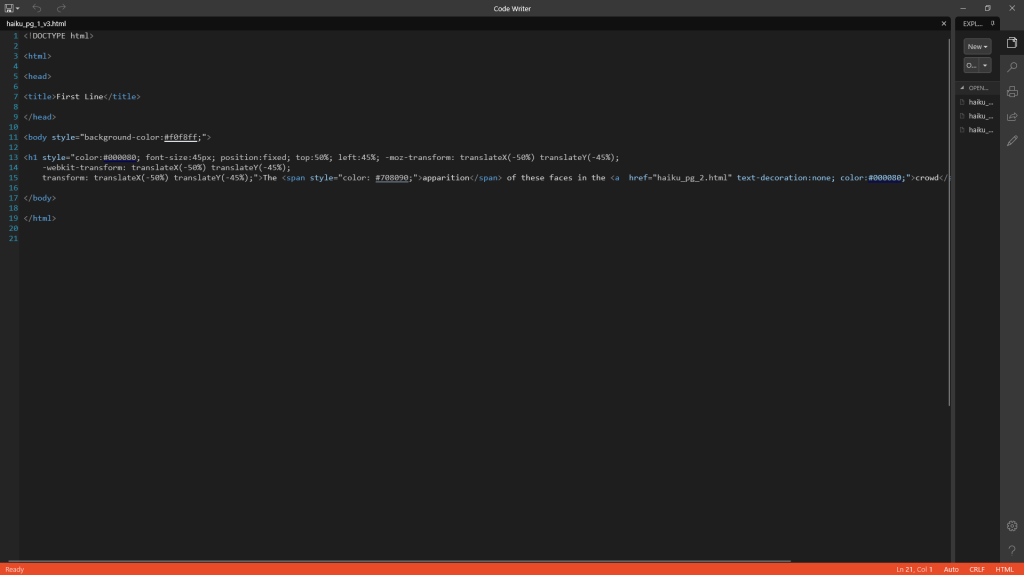Select the pencil Edit icon in the sidebar

[x=1012, y=141]
